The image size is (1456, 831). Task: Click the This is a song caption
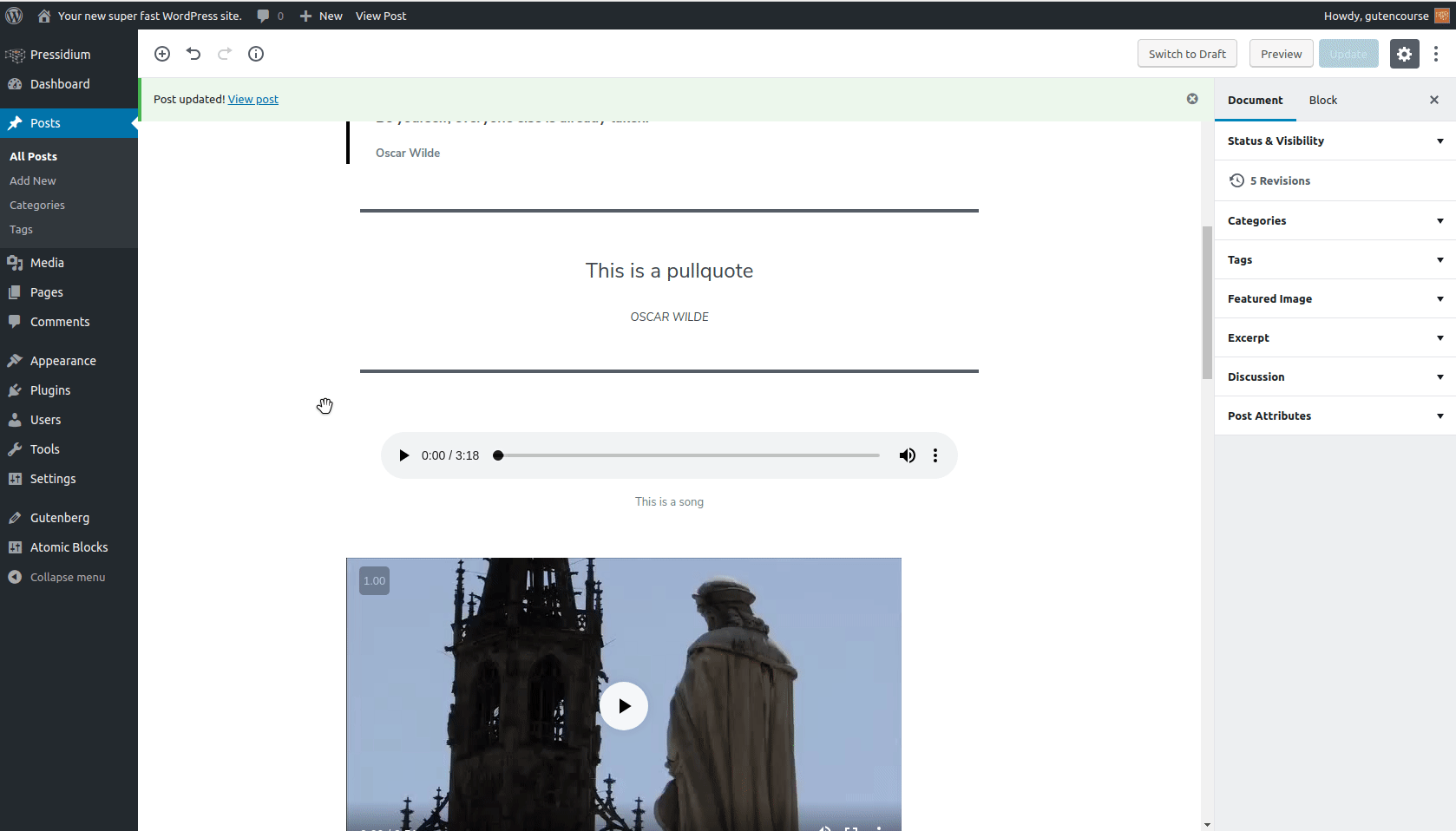click(669, 501)
